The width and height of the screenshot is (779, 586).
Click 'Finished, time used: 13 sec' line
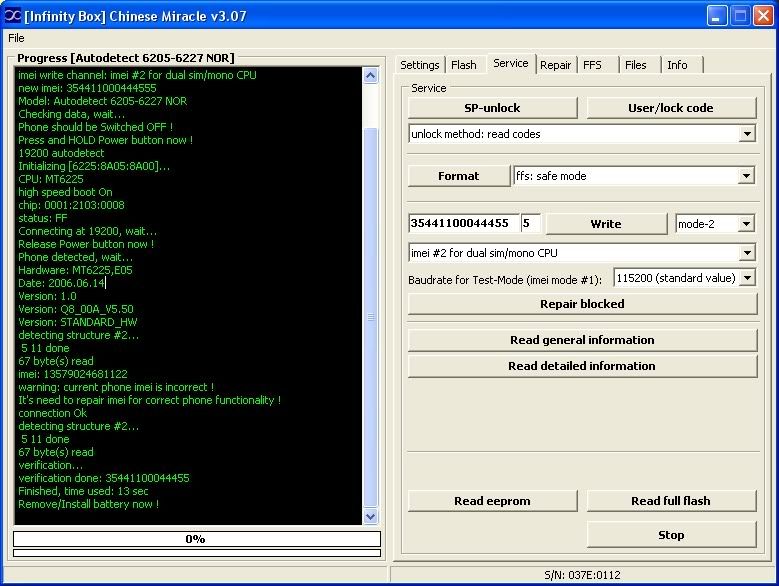pyautogui.click(x=83, y=491)
